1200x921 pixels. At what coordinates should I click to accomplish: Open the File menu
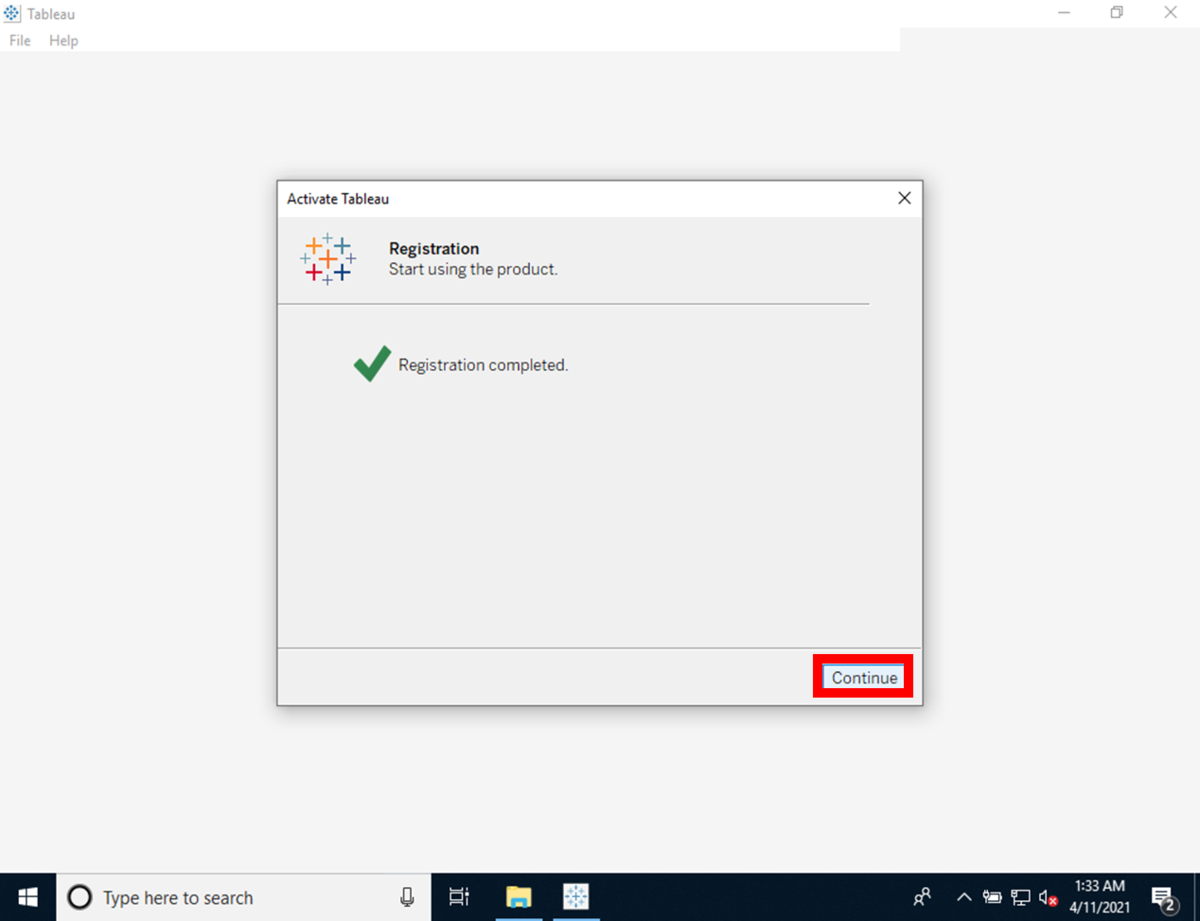(20, 41)
